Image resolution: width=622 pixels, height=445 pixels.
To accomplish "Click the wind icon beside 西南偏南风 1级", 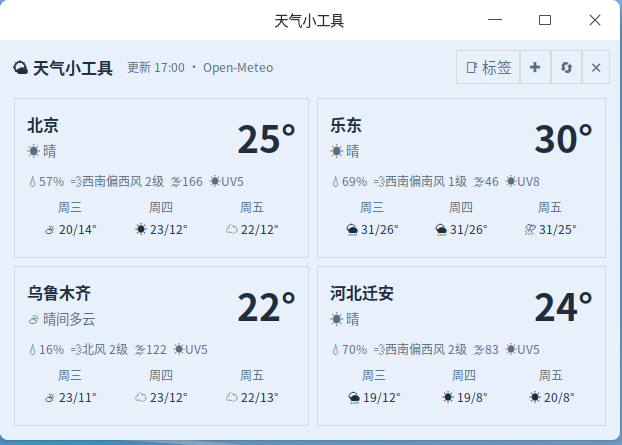I will [379, 182].
